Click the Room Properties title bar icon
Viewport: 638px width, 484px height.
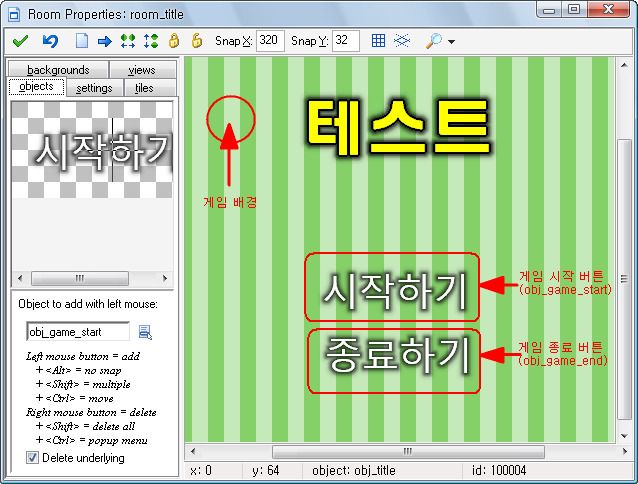[14, 15]
